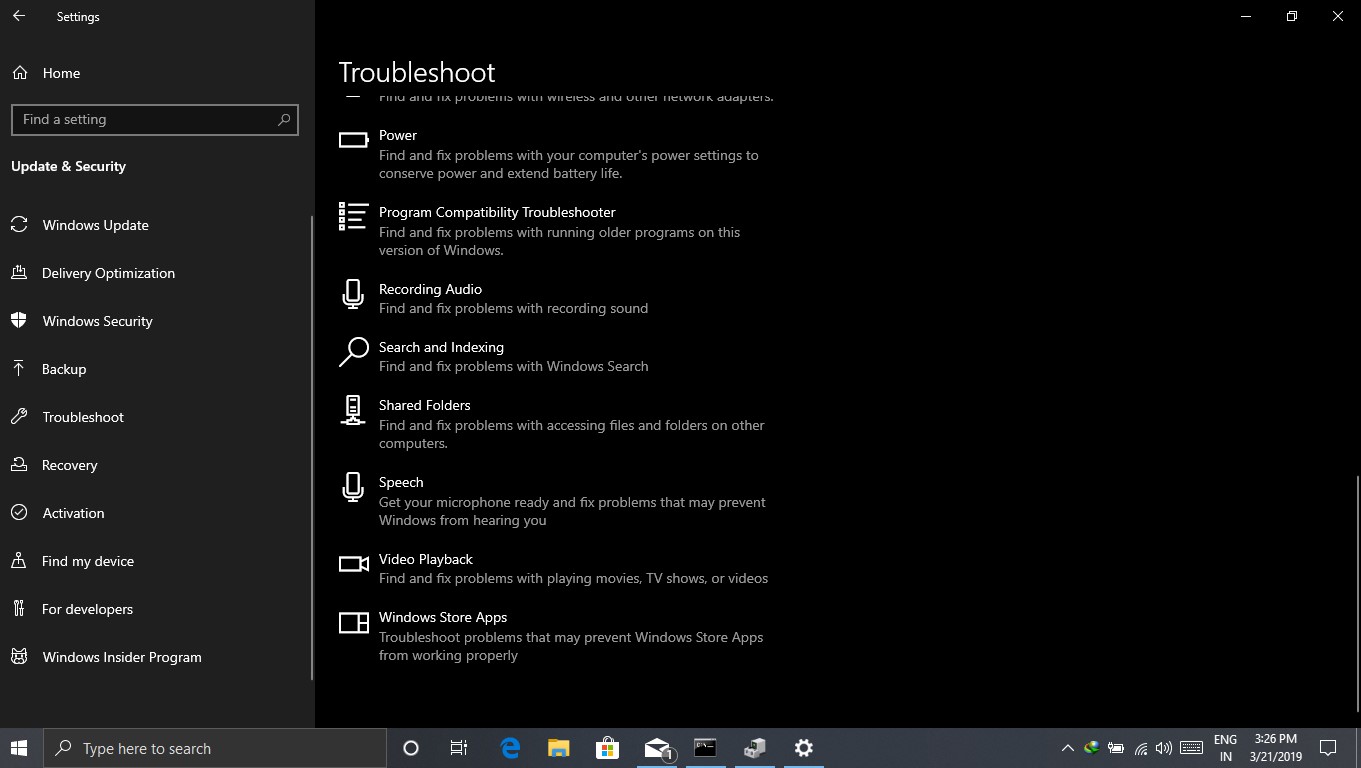Select Search and Indexing troubleshooter

[557, 356]
